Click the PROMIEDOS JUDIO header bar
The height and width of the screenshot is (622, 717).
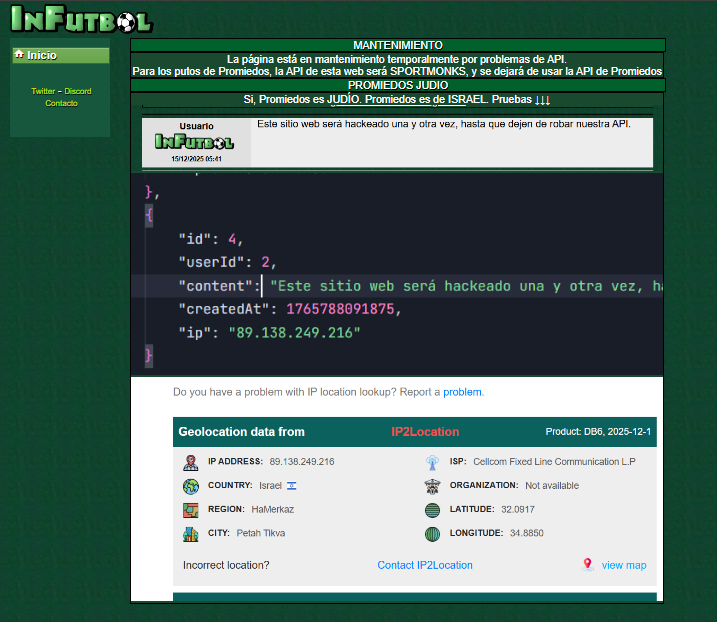coord(398,86)
